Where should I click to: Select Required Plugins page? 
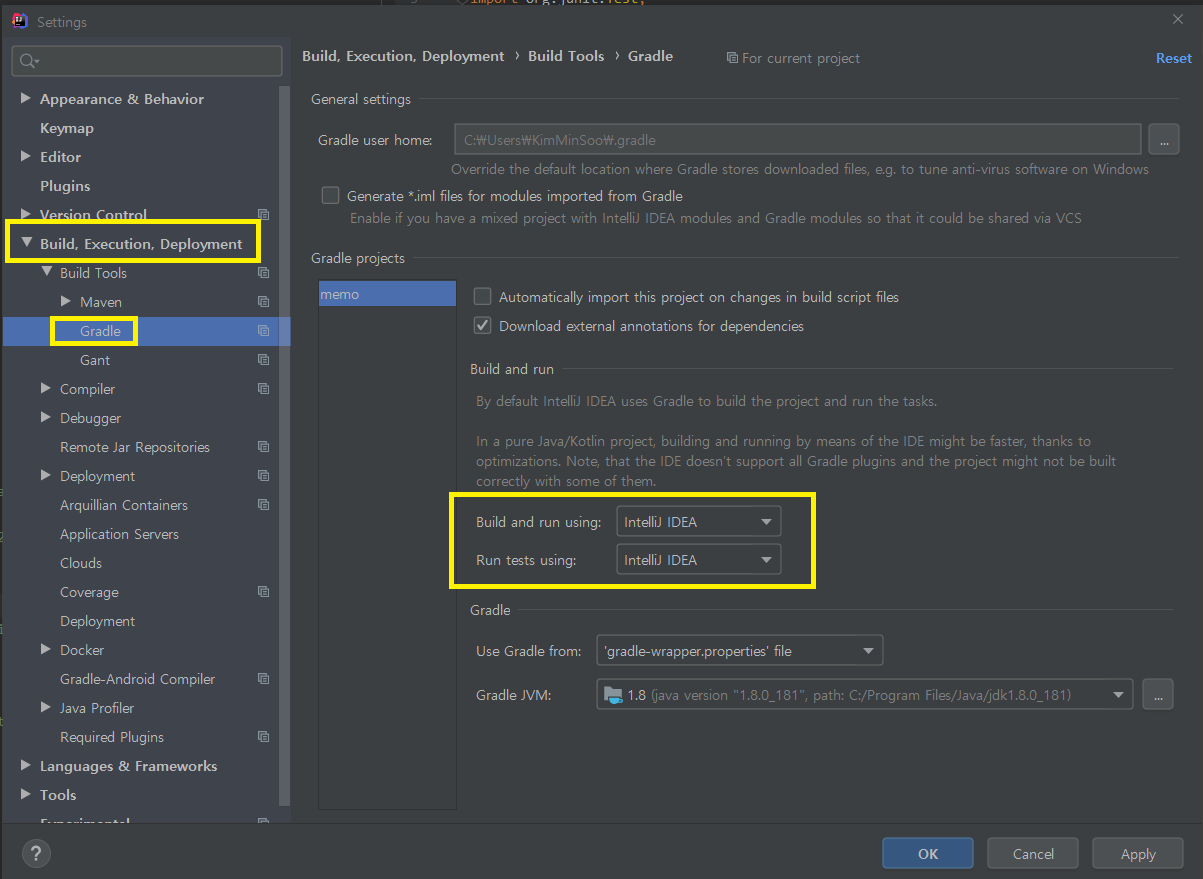tap(112, 737)
